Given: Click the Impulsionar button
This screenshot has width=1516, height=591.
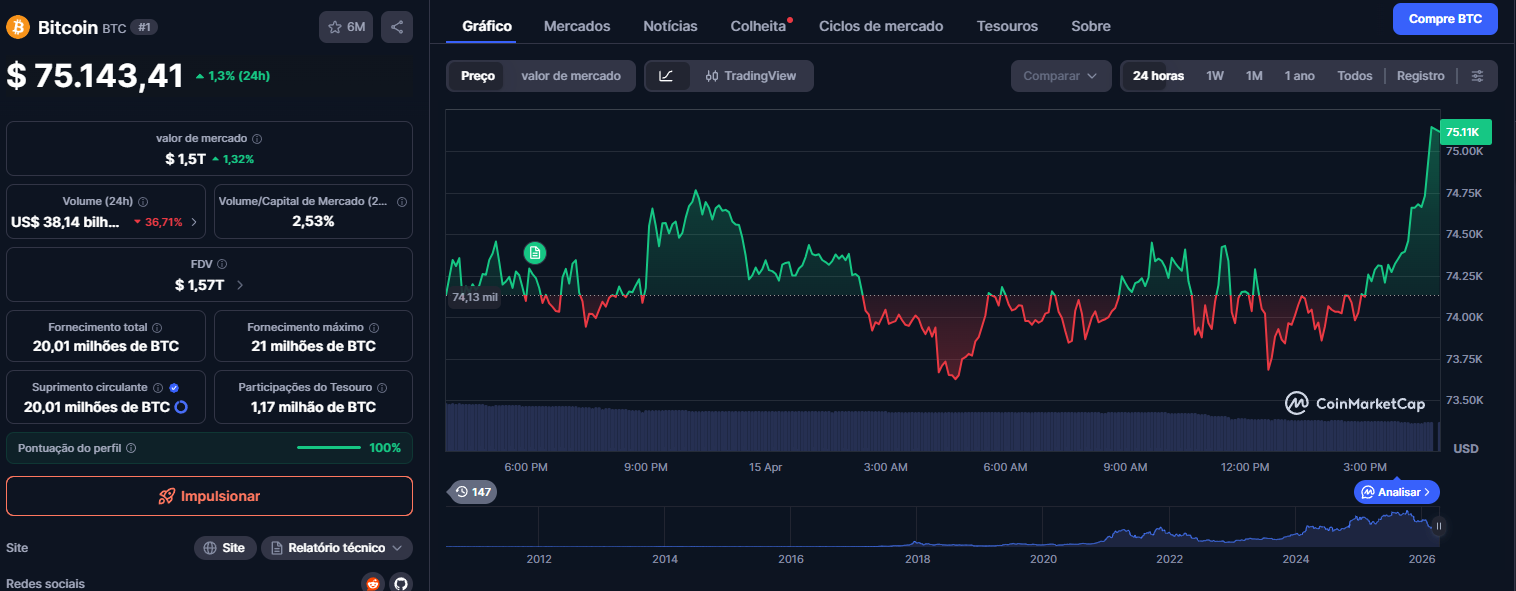Looking at the screenshot, I should [x=209, y=496].
